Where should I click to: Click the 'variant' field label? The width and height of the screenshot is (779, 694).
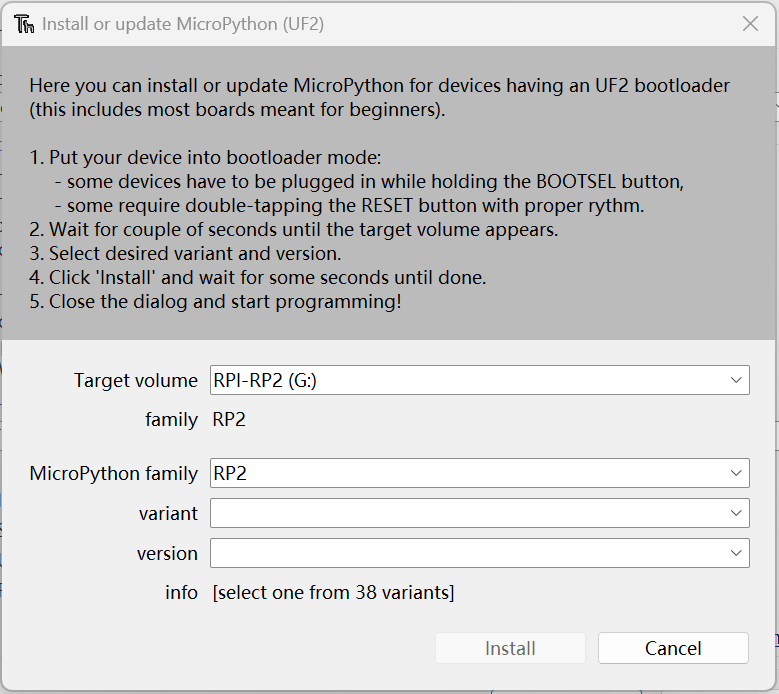point(168,513)
